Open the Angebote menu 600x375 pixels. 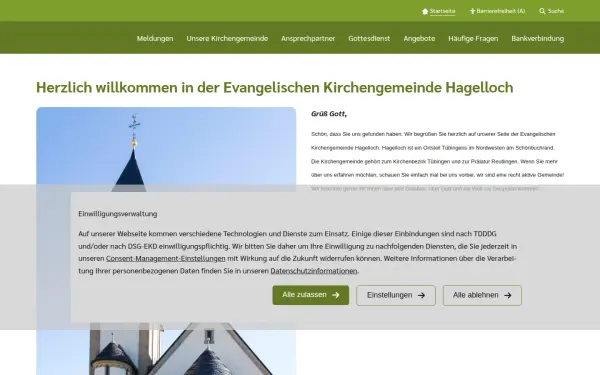pos(419,39)
